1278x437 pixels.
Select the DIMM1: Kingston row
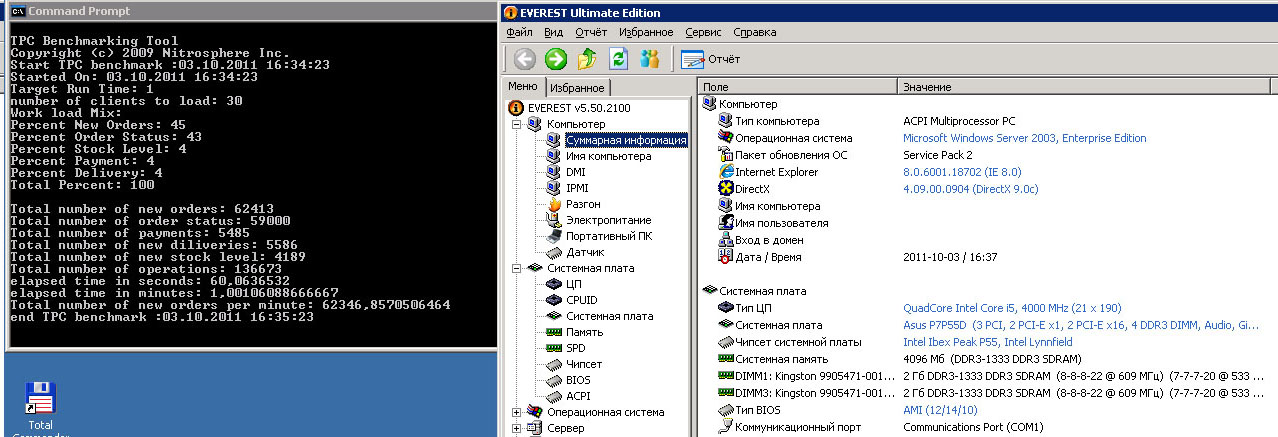[988, 376]
